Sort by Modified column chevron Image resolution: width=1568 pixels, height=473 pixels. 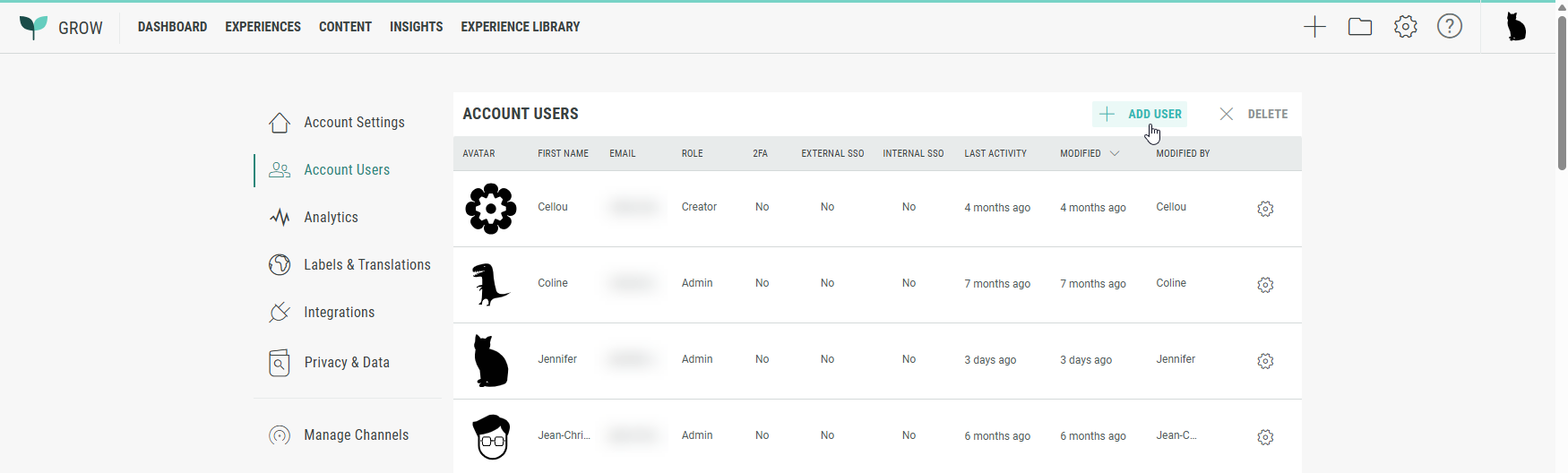[x=1115, y=154]
